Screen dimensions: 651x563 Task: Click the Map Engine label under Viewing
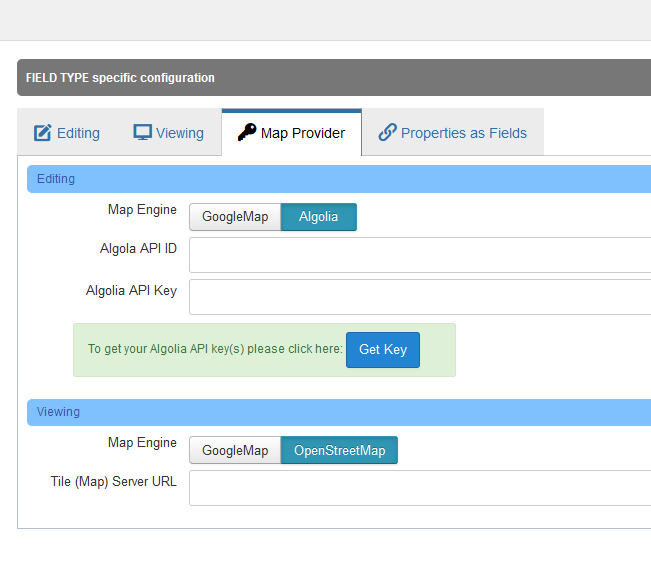(142, 443)
